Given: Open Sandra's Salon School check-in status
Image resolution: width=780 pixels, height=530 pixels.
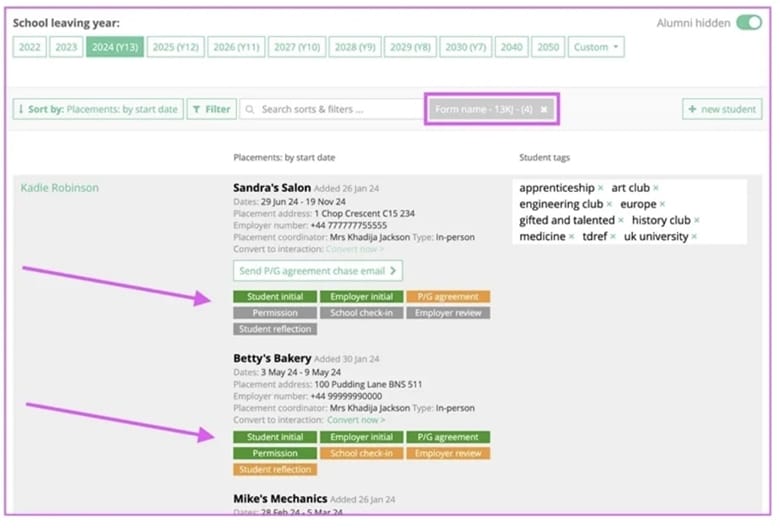Looking at the screenshot, I should click(x=362, y=313).
